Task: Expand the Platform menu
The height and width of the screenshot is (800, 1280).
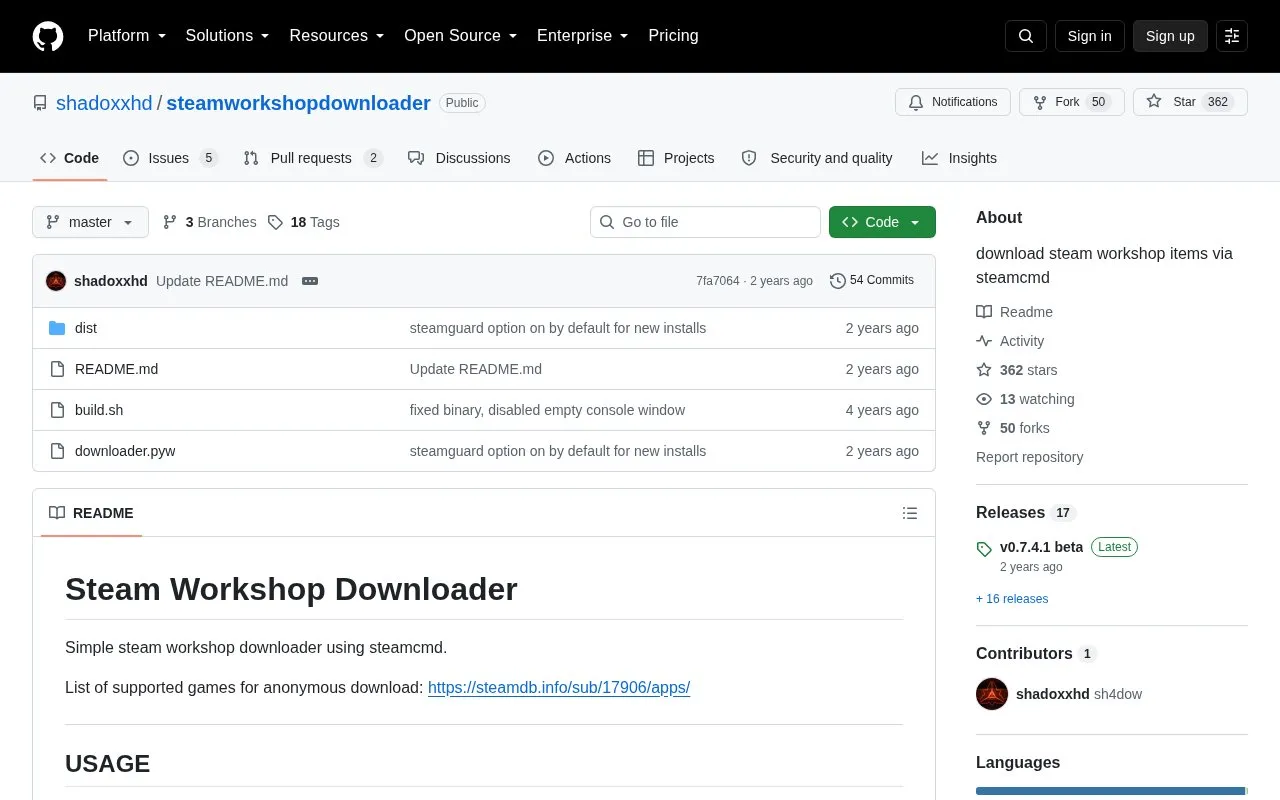Action: (x=127, y=36)
